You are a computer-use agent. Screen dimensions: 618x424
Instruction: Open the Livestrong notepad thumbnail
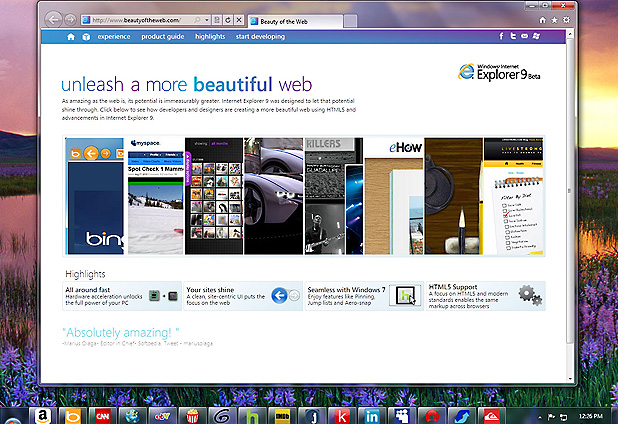coord(514,196)
